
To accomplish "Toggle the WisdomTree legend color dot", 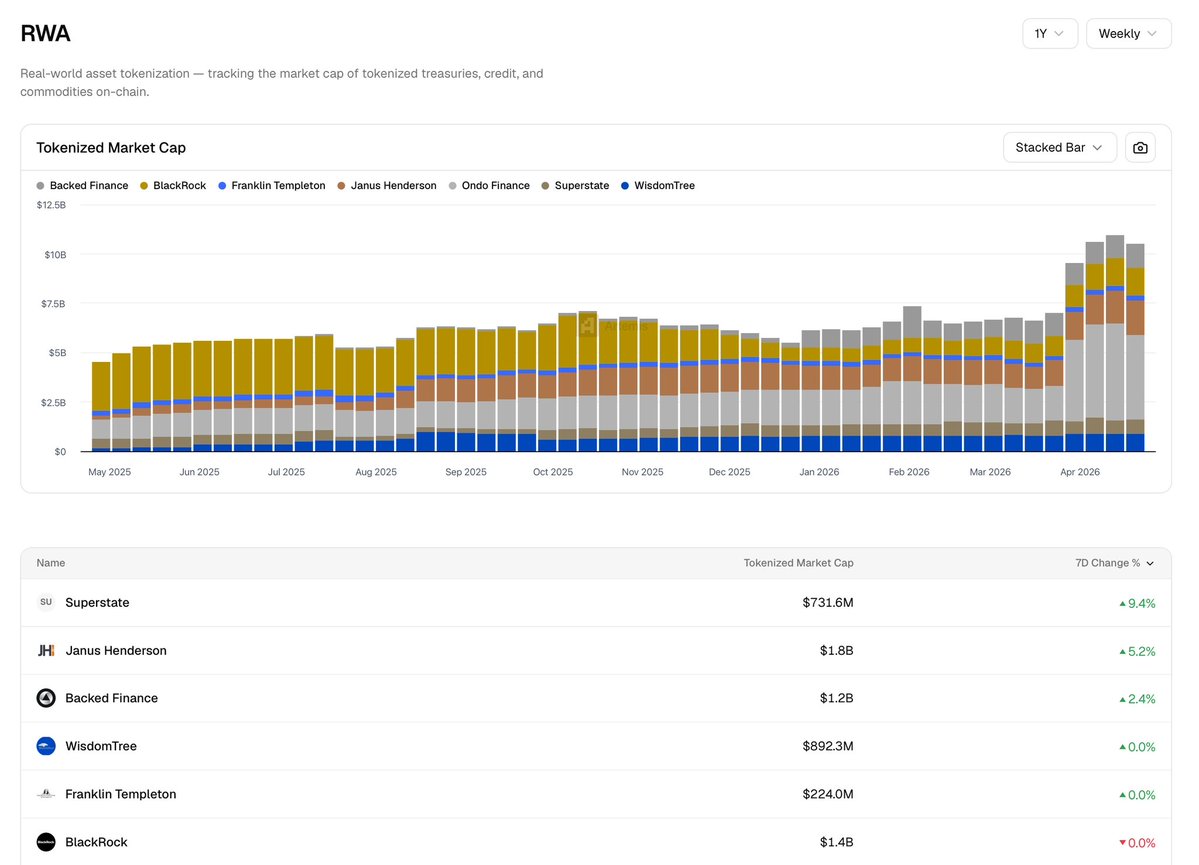I will click(625, 186).
